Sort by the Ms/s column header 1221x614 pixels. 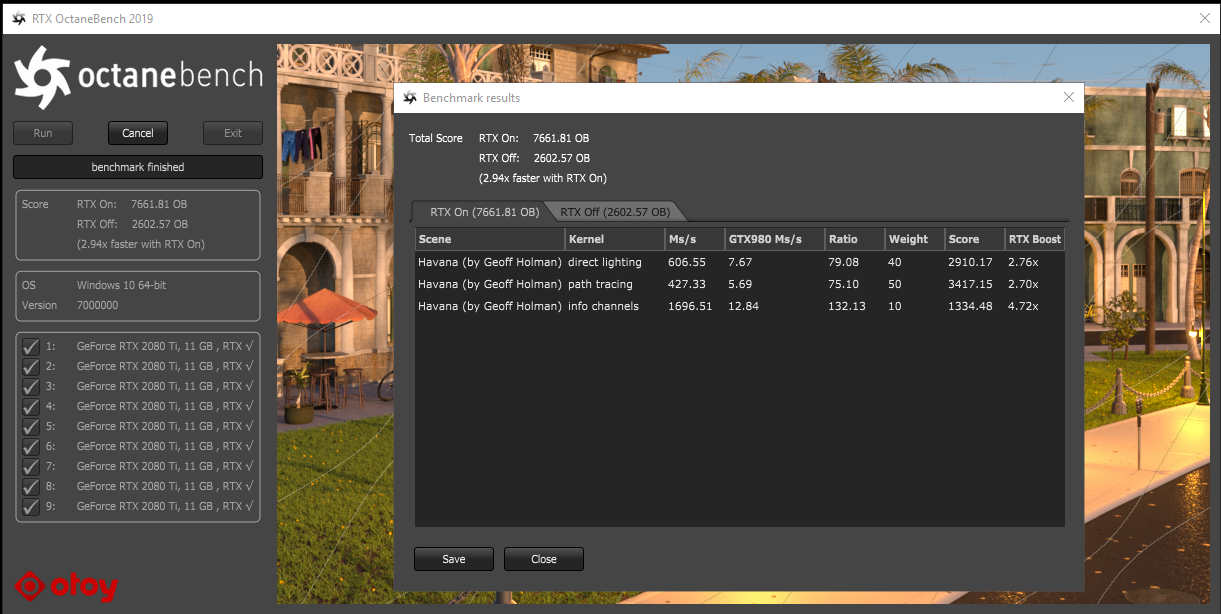pyautogui.click(x=695, y=239)
